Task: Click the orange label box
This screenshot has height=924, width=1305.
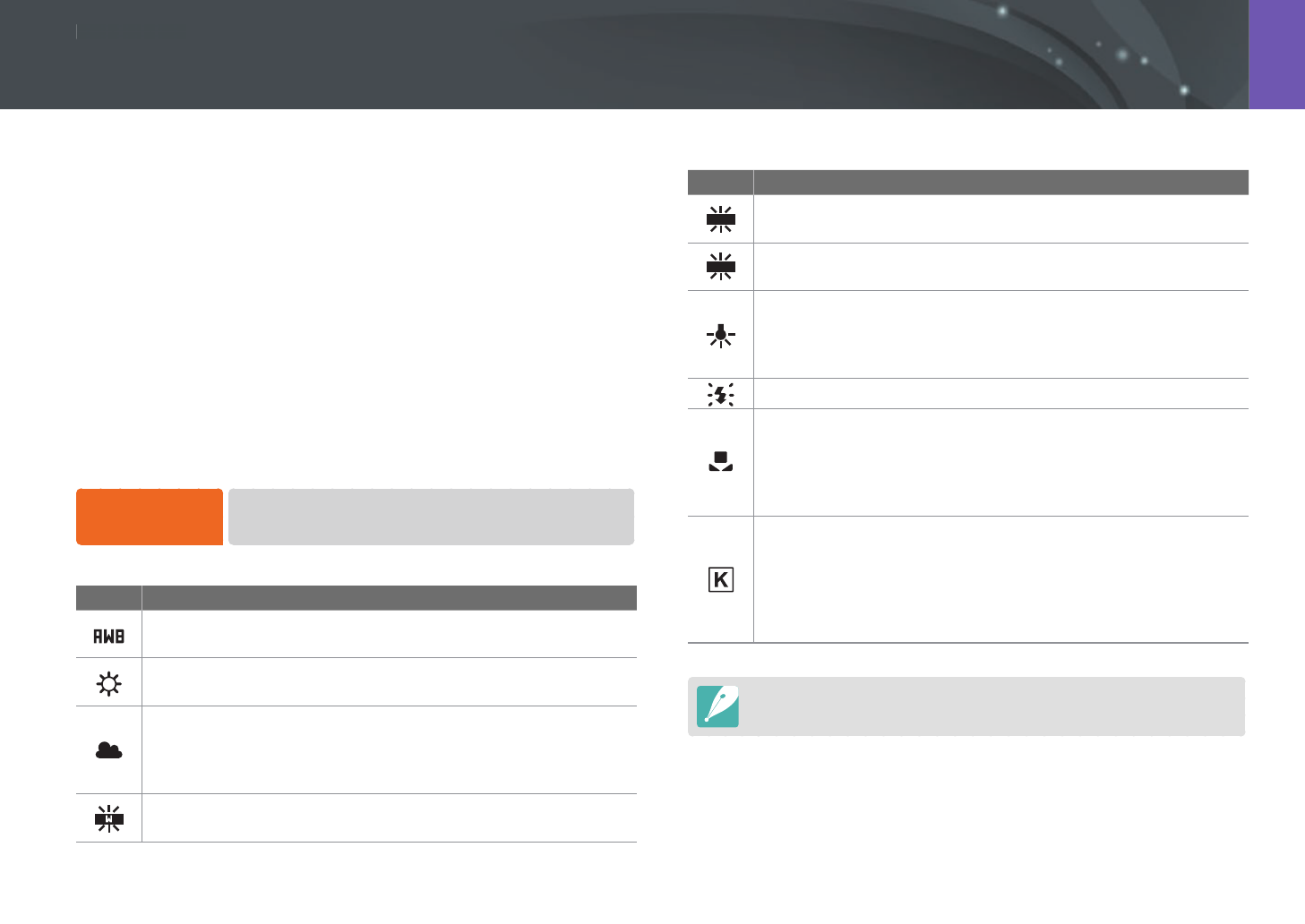Action: click(150, 517)
